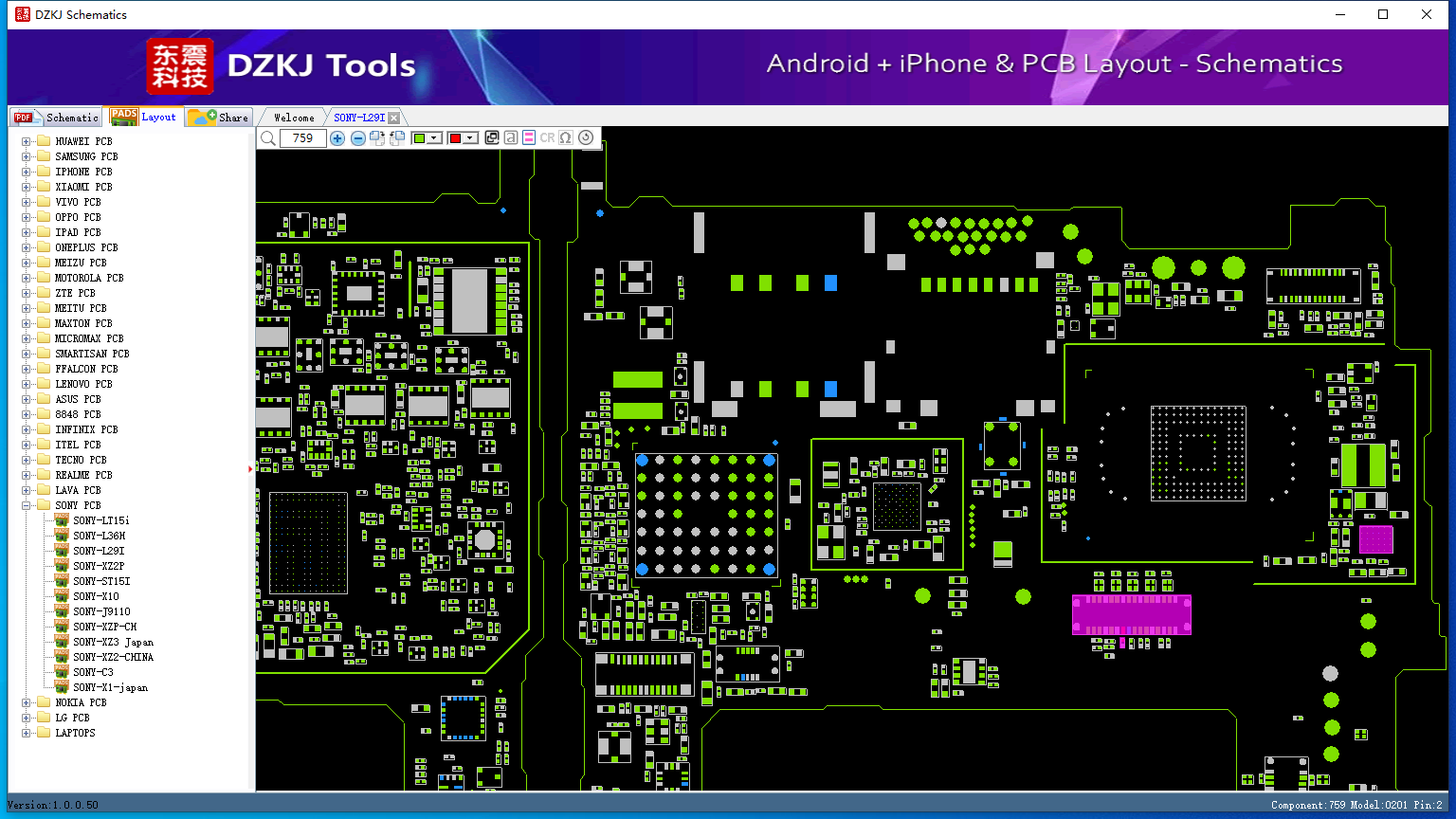Toggle the CR icon in the toolbar
Viewport: 1456px width, 819px height.
[547, 138]
